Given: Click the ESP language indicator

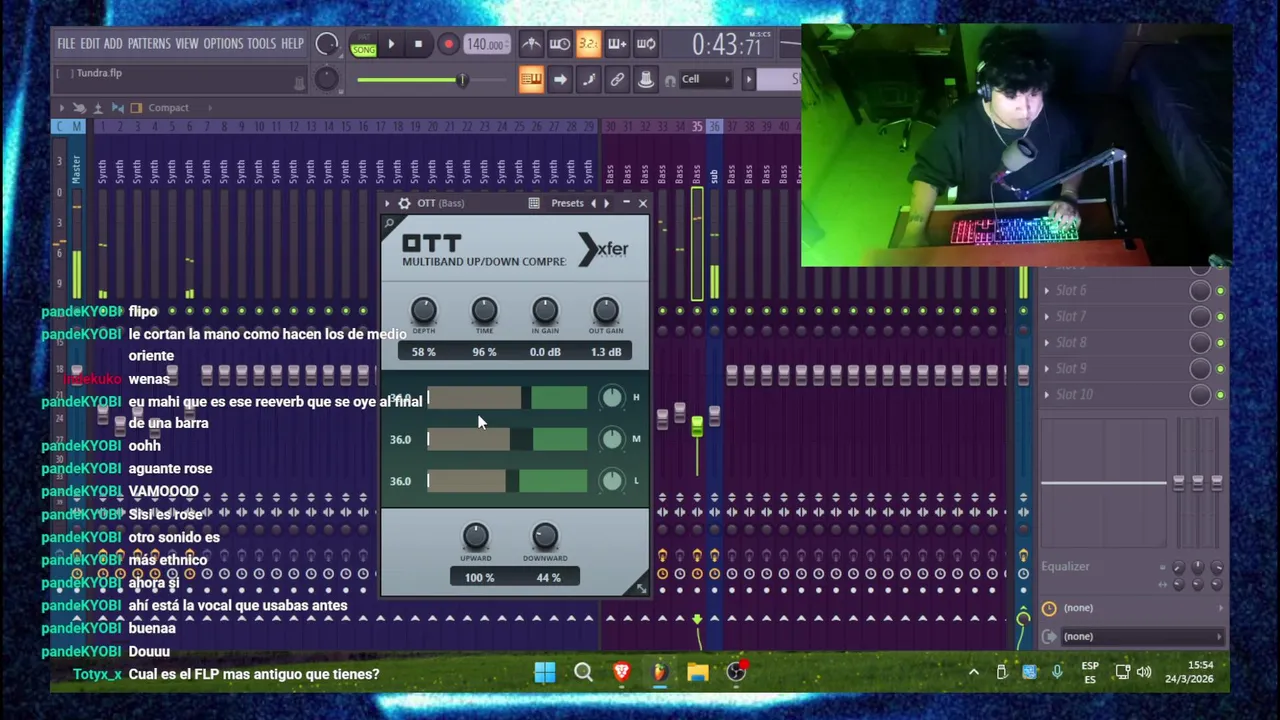Looking at the screenshot, I should [x=1090, y=673].
